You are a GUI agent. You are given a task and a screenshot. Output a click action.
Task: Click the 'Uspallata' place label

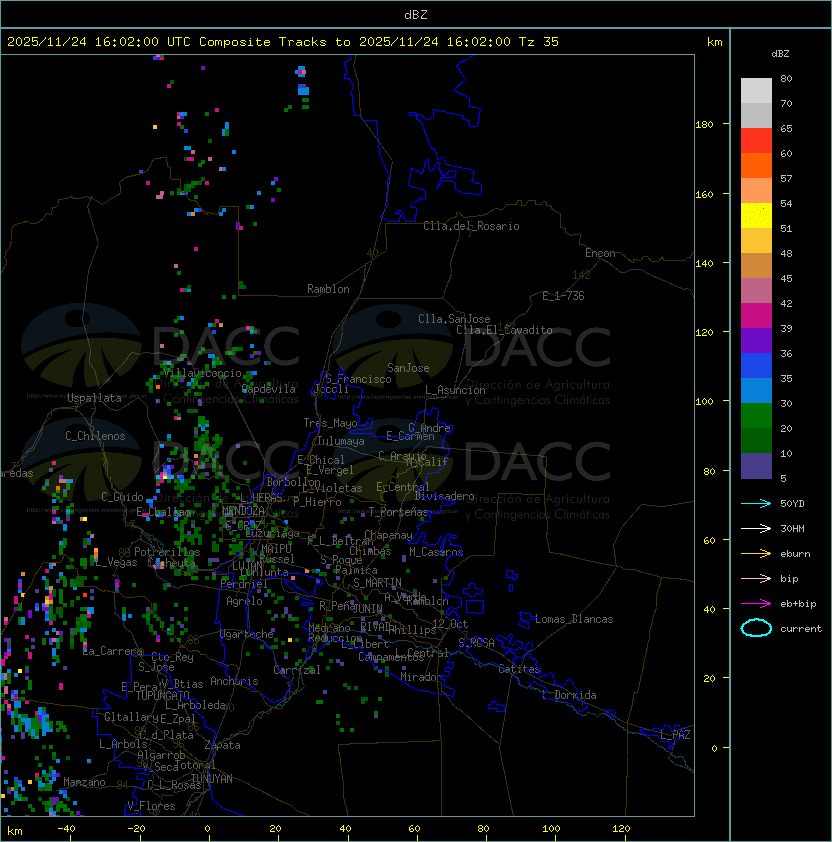[94, 398]
